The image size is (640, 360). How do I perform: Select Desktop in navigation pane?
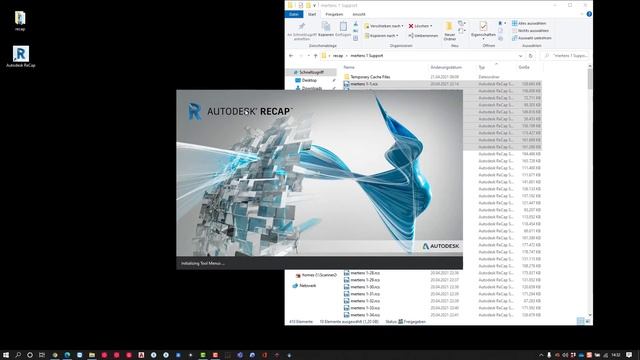pos(309,80)
